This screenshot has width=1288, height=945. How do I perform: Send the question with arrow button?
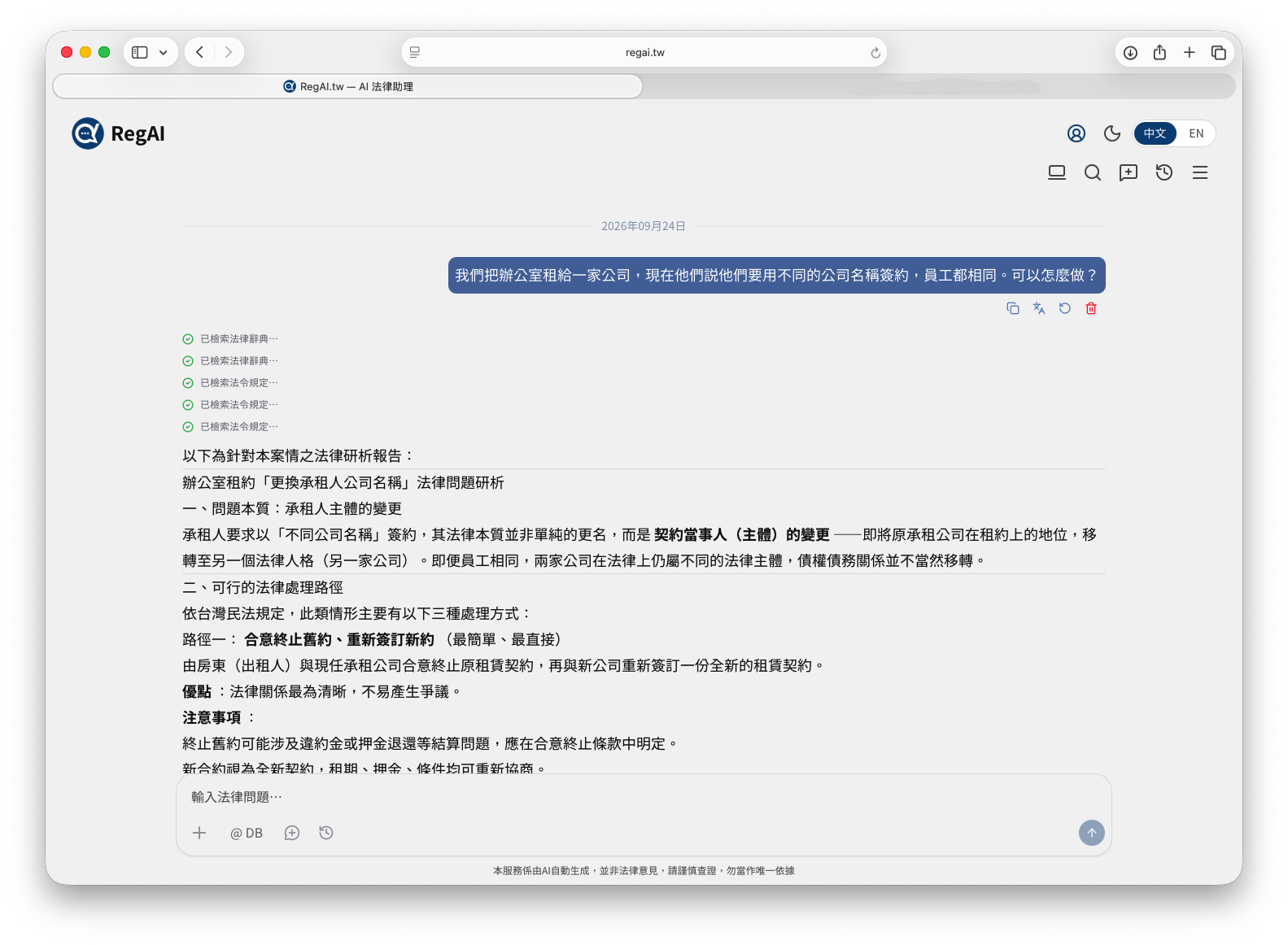pos(1091,833)
